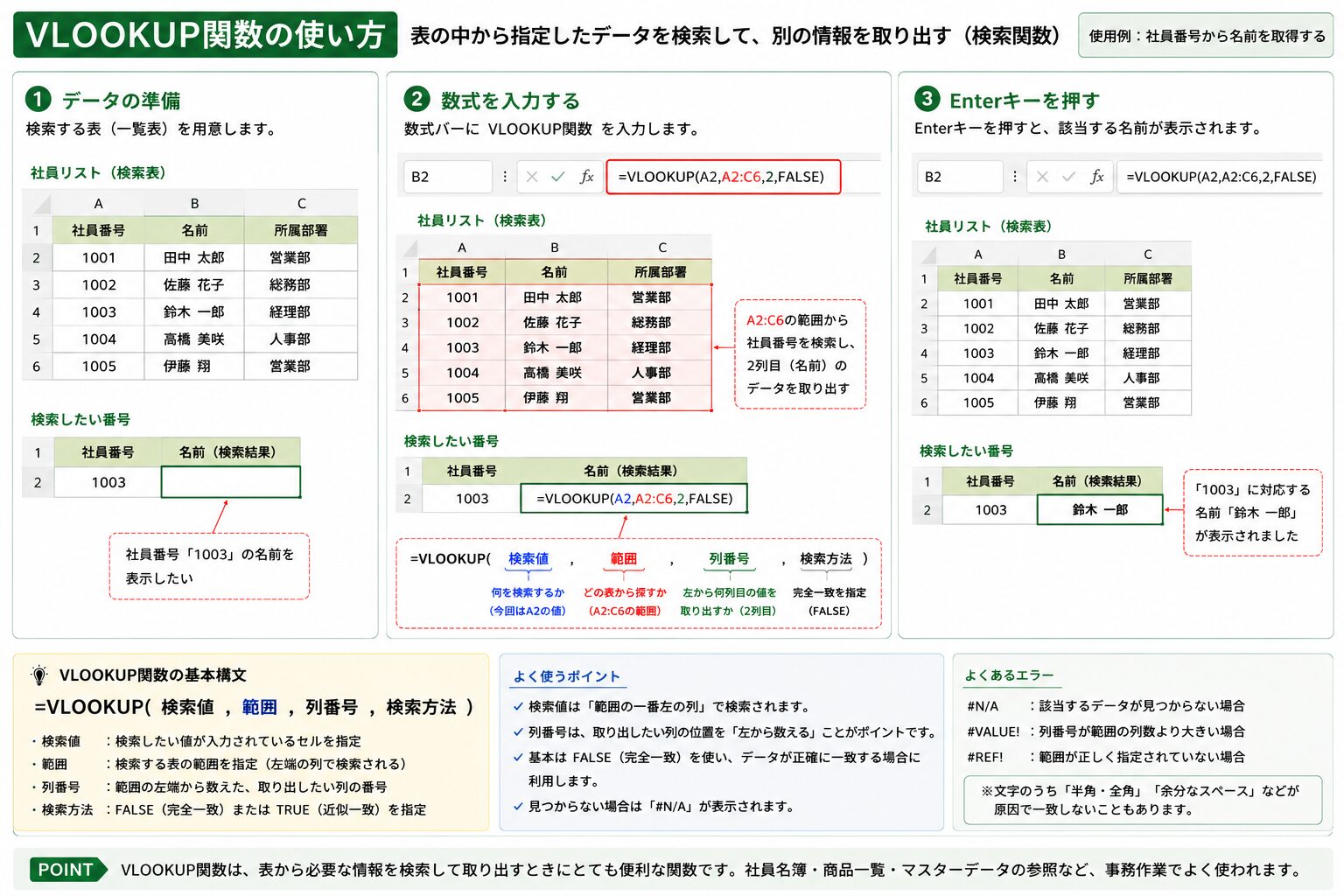Select column A header in step 1 社員リスト table

pos(98,204)
